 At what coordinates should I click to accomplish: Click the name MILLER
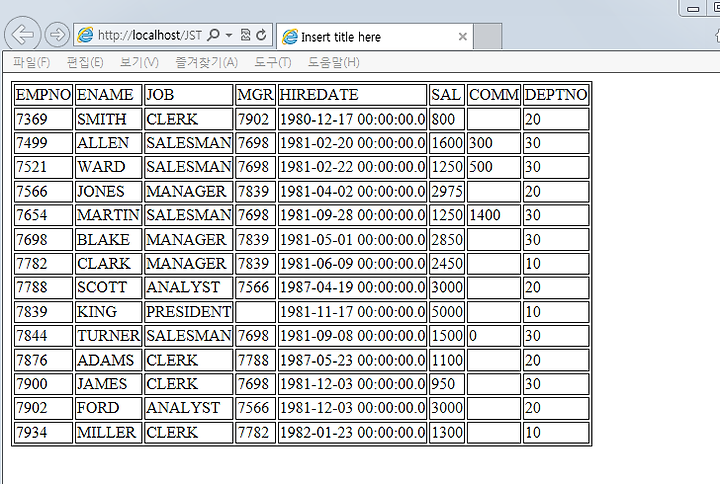click(x=107, y=433)
